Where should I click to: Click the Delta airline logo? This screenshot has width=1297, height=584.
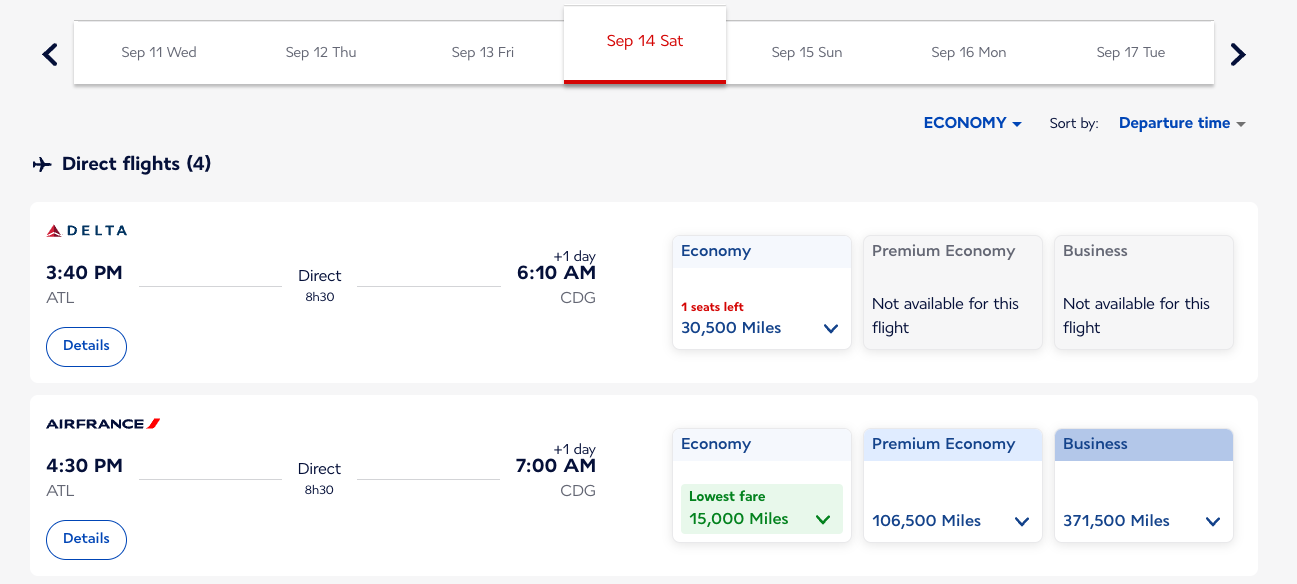point(86,230)
